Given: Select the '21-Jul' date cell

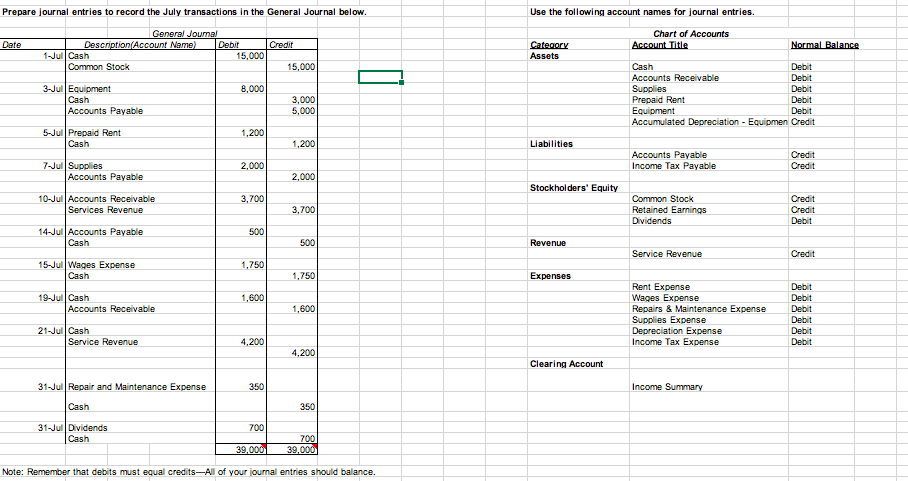Looking at the screenshot, I should [52, 331].
